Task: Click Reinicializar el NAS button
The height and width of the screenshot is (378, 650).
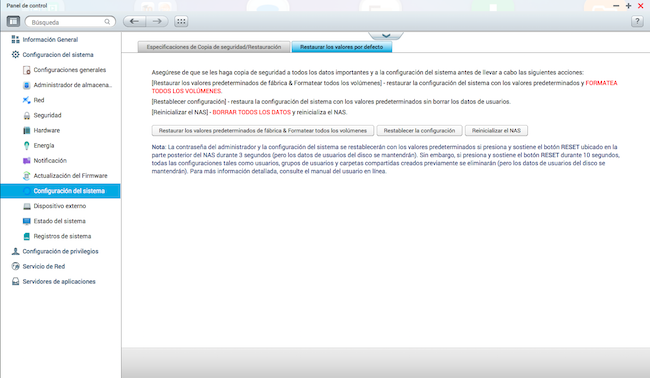Action: [496, 131]
